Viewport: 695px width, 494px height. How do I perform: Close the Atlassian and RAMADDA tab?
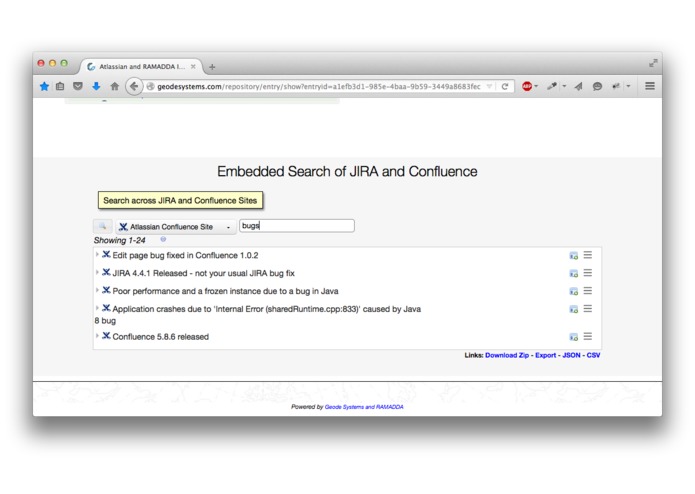193,66
